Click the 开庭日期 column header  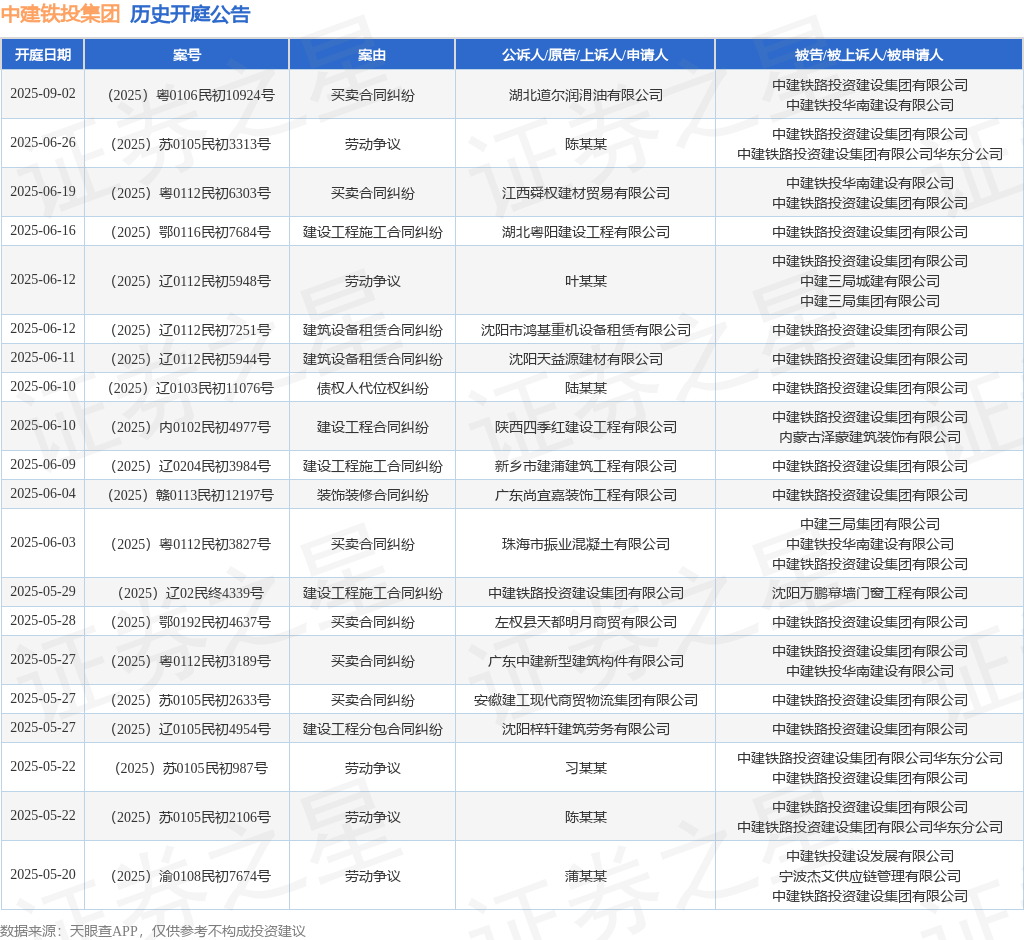click(x=43, y=55)
